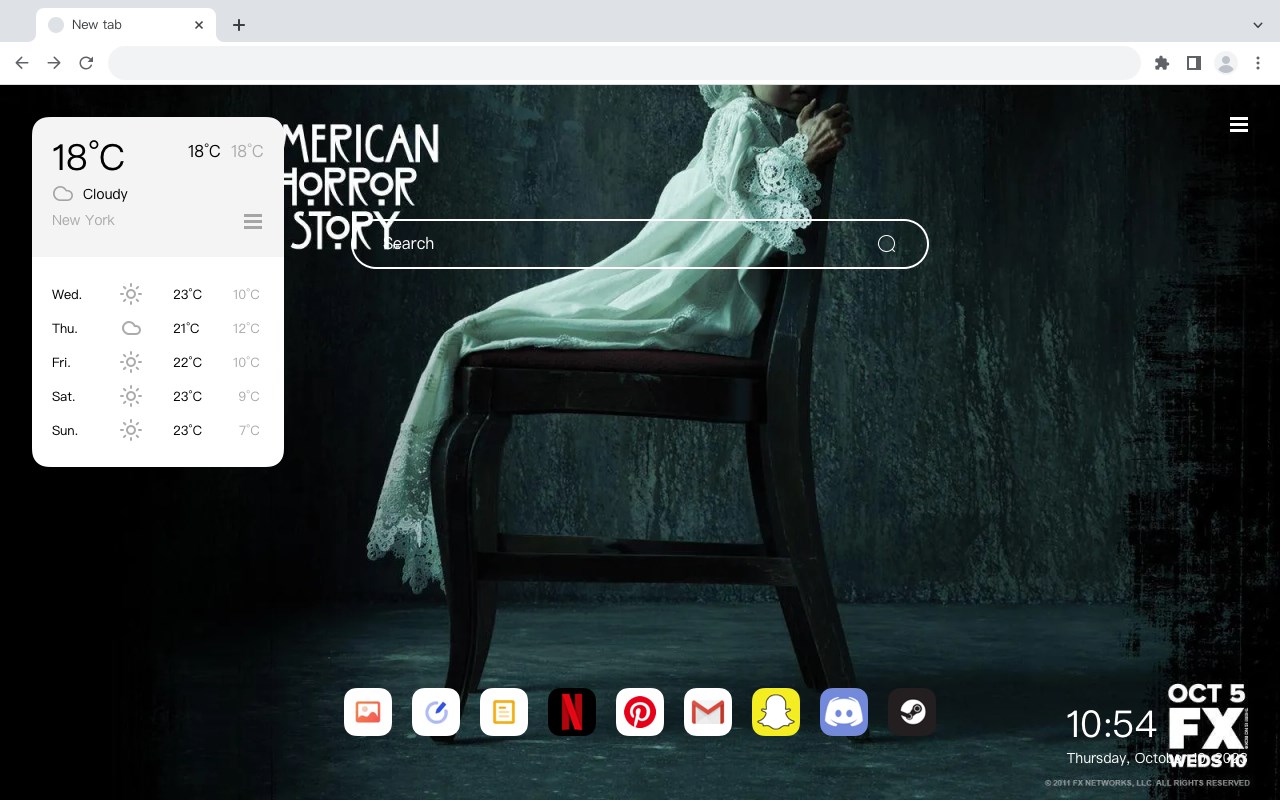Viewport: 1280px width, 800px height.
Task: Click Thursday's cloud forecast icon
Action: (131, 328)
